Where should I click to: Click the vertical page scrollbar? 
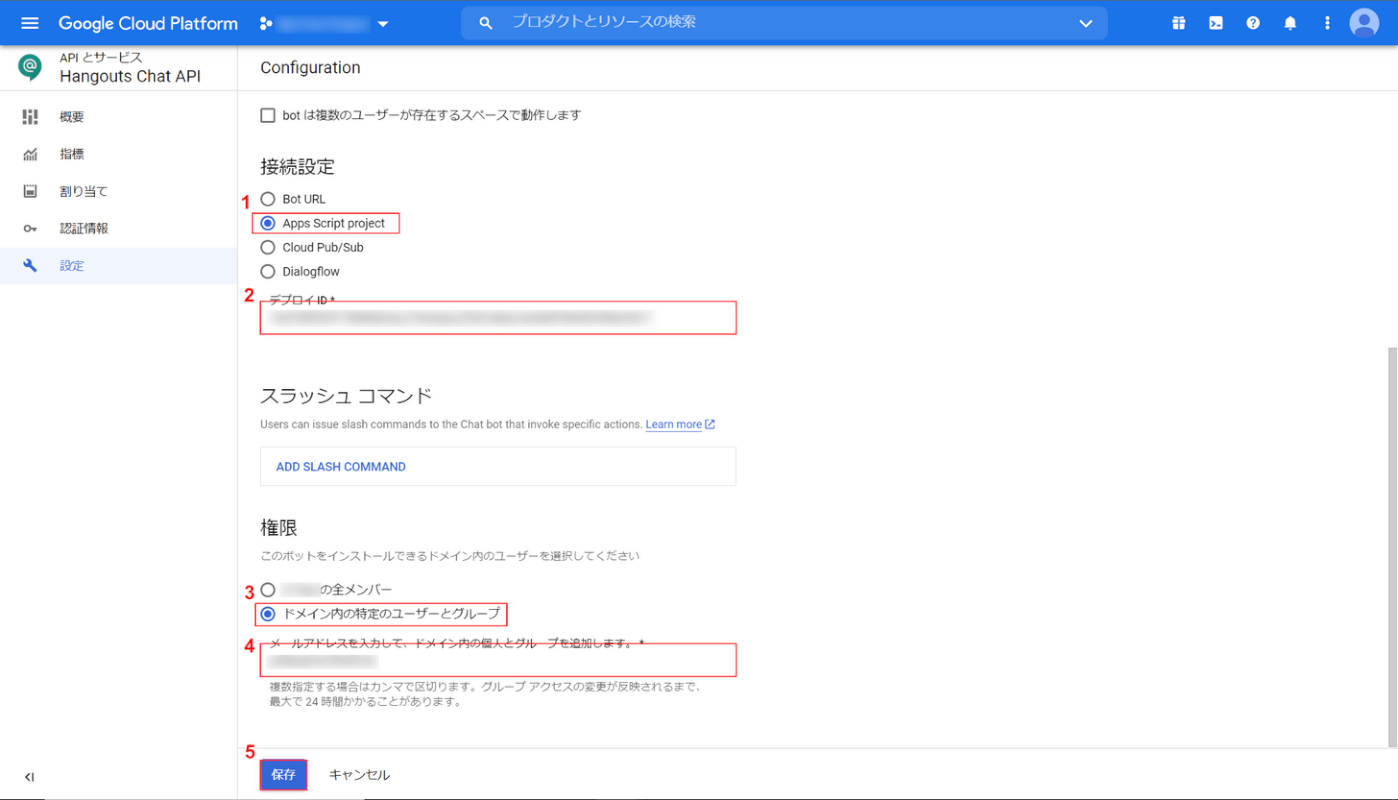pos(1392,547)
